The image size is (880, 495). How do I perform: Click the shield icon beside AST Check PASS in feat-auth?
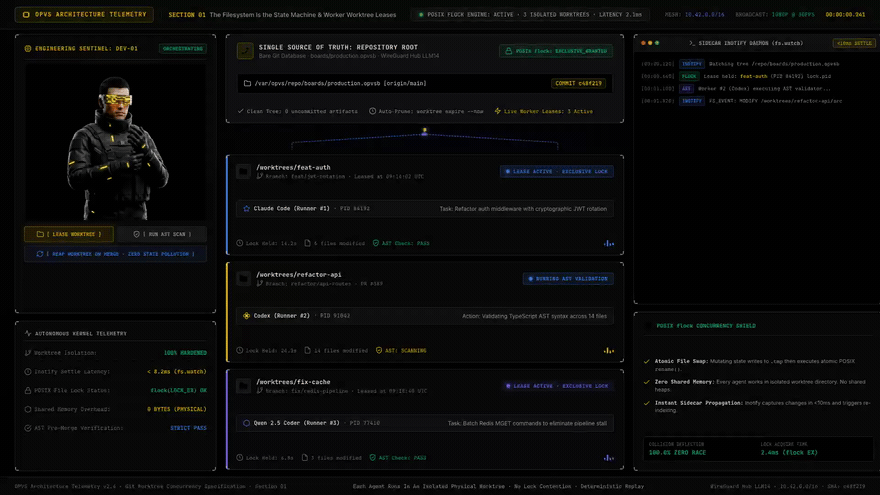[x=375, y=243]
